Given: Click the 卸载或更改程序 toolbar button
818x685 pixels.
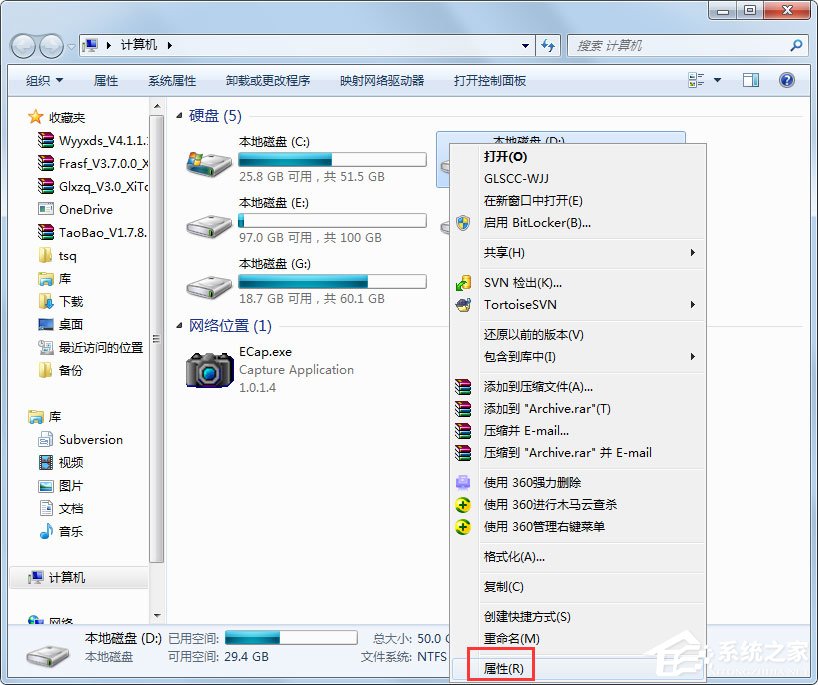Looking at the screenshot, I should pyautogui.click(x=268, y=80).
